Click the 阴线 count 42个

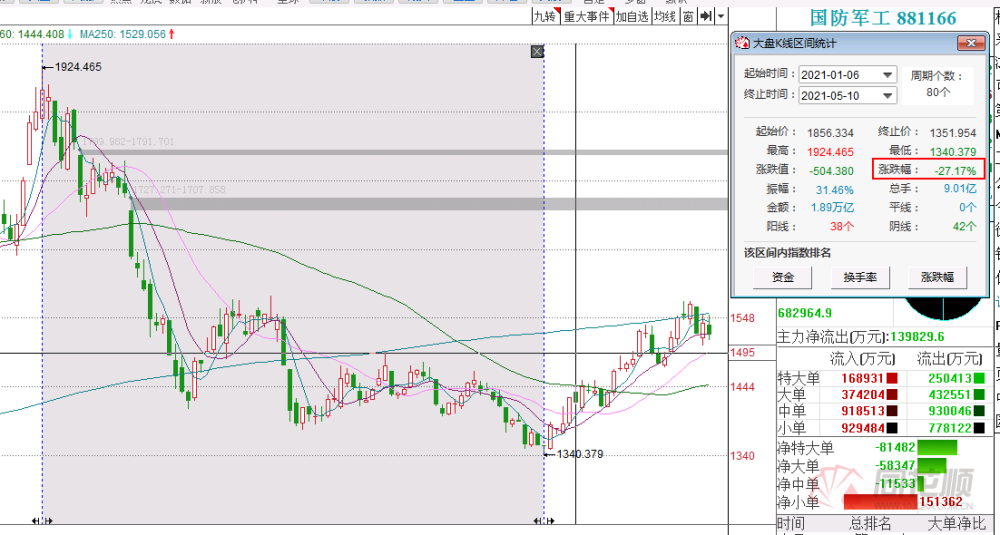click(x=964, y=226)
